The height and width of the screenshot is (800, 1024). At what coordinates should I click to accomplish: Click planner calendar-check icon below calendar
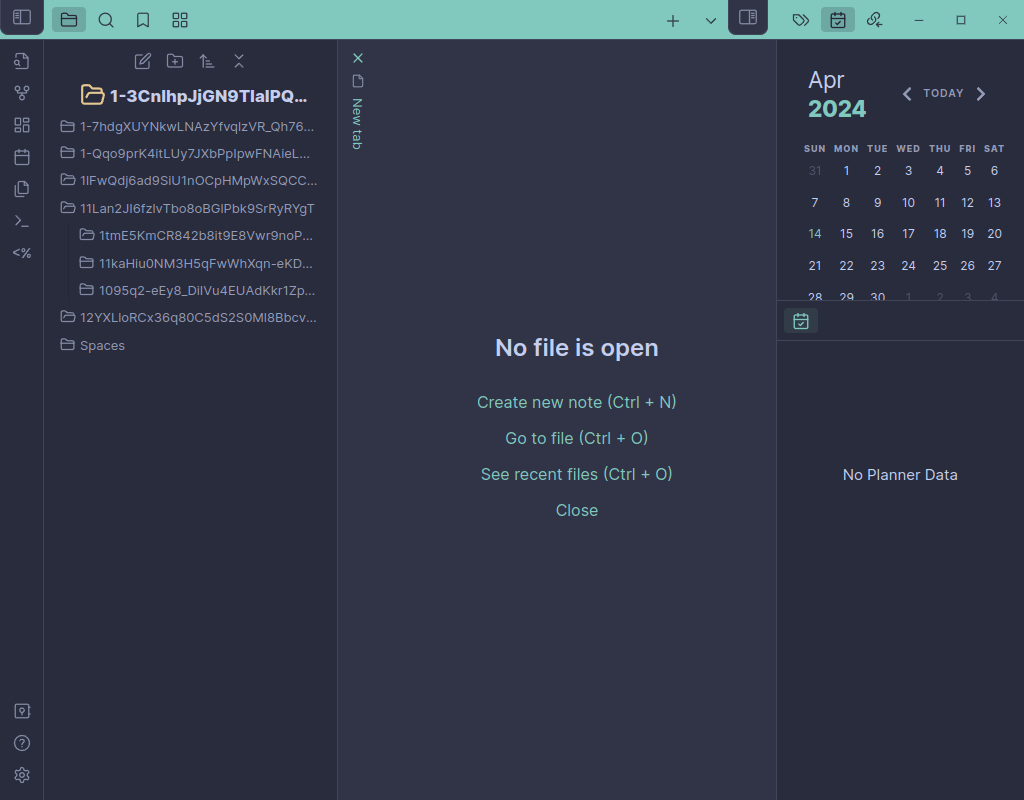tap(801, 321)
